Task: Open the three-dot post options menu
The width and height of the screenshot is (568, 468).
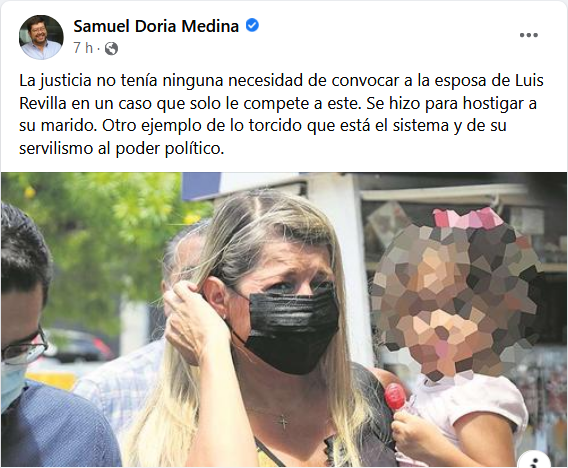Action: [x=529, y=35]
